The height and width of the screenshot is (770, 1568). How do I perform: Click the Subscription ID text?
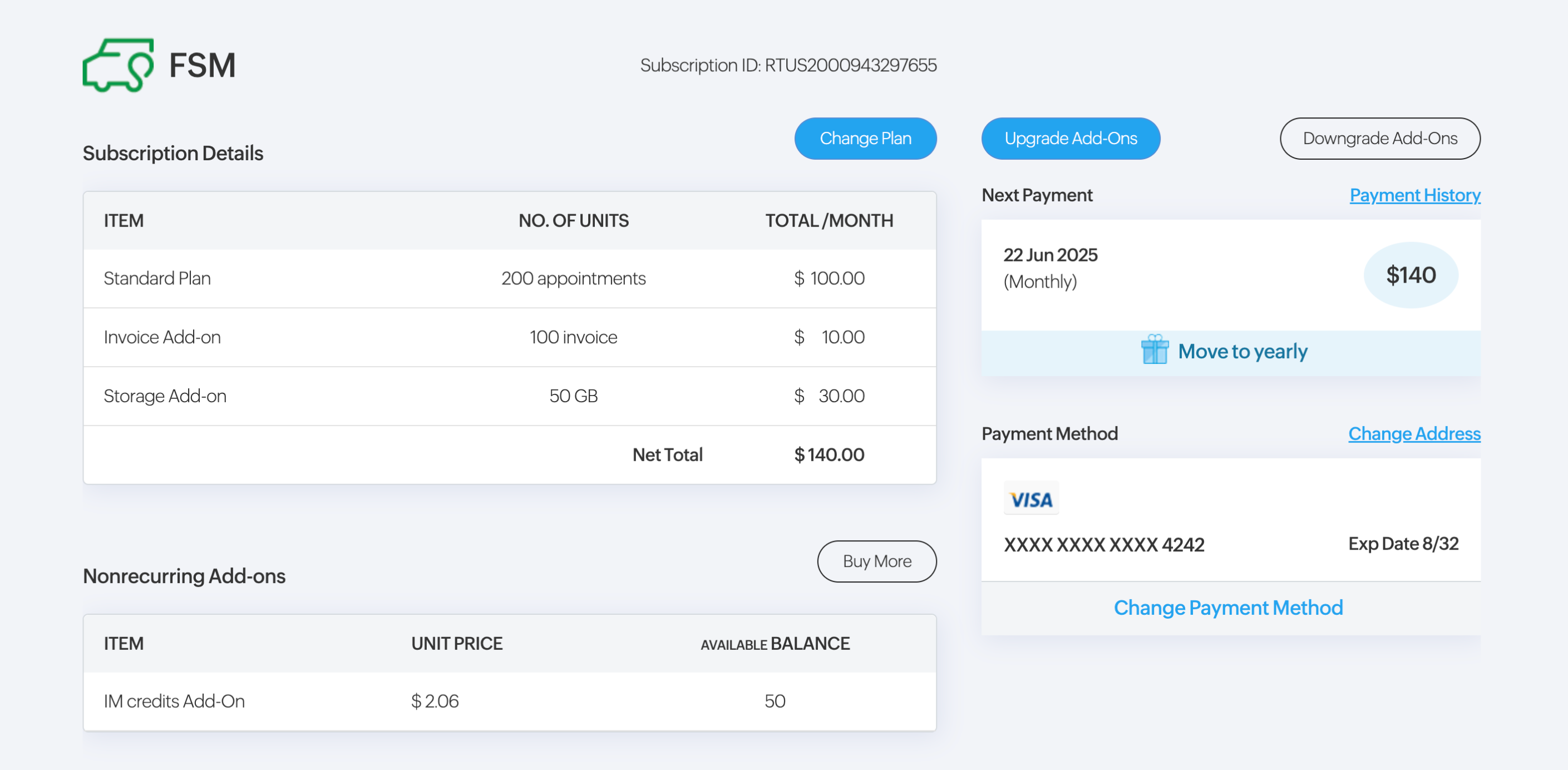(x=788, y=65)
